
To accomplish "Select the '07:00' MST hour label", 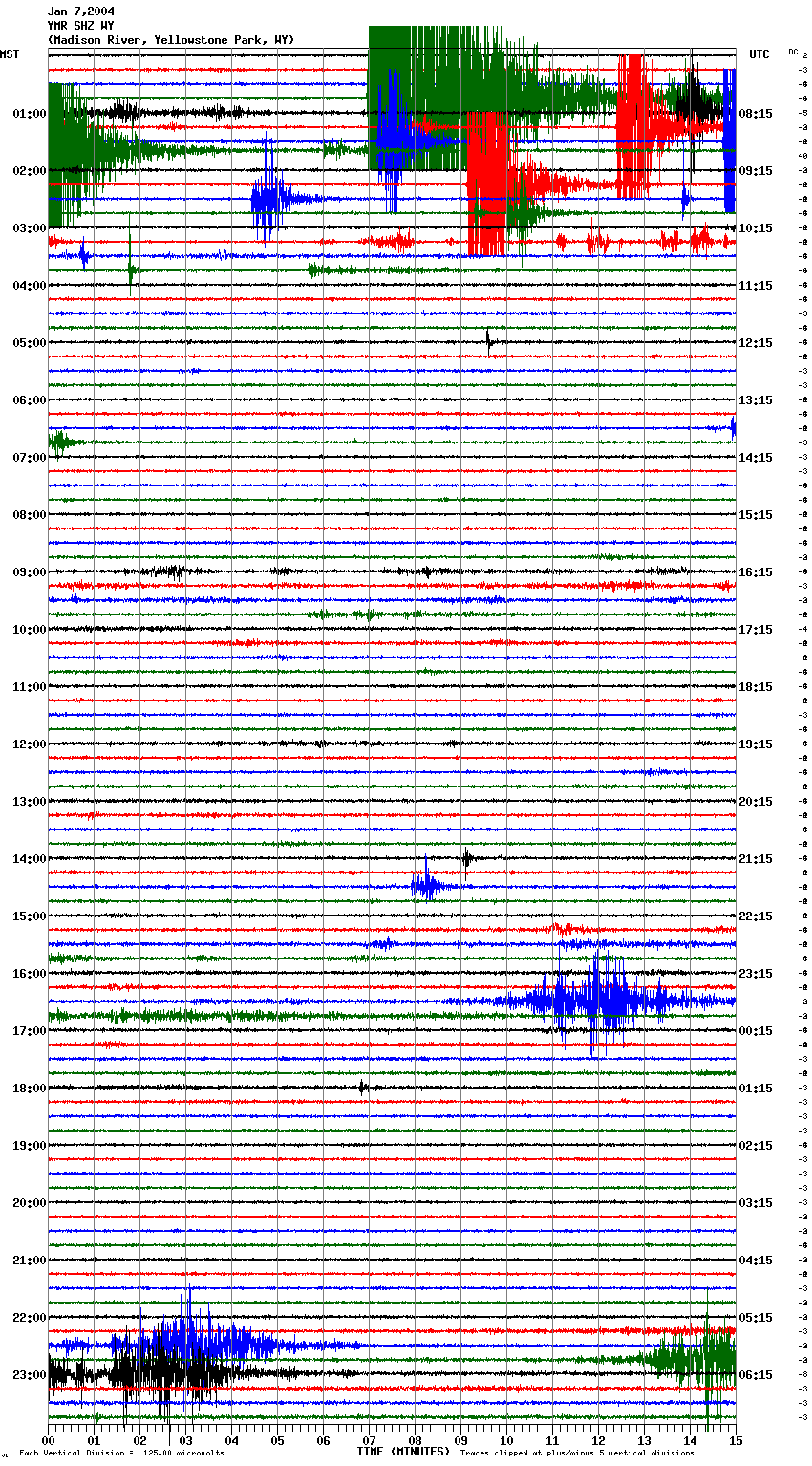I will point(30,458).
